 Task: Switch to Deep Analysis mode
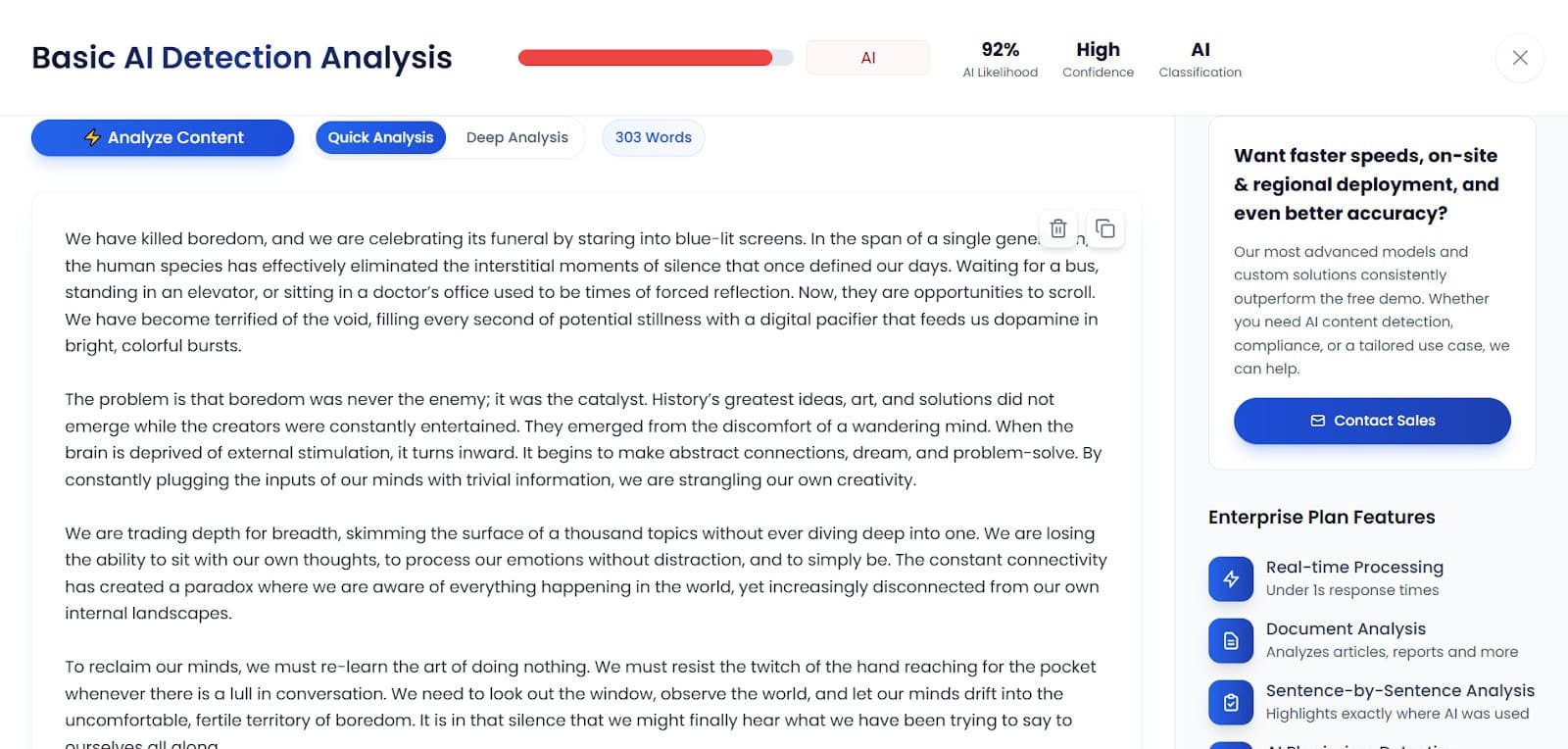[x=516, y=137]
